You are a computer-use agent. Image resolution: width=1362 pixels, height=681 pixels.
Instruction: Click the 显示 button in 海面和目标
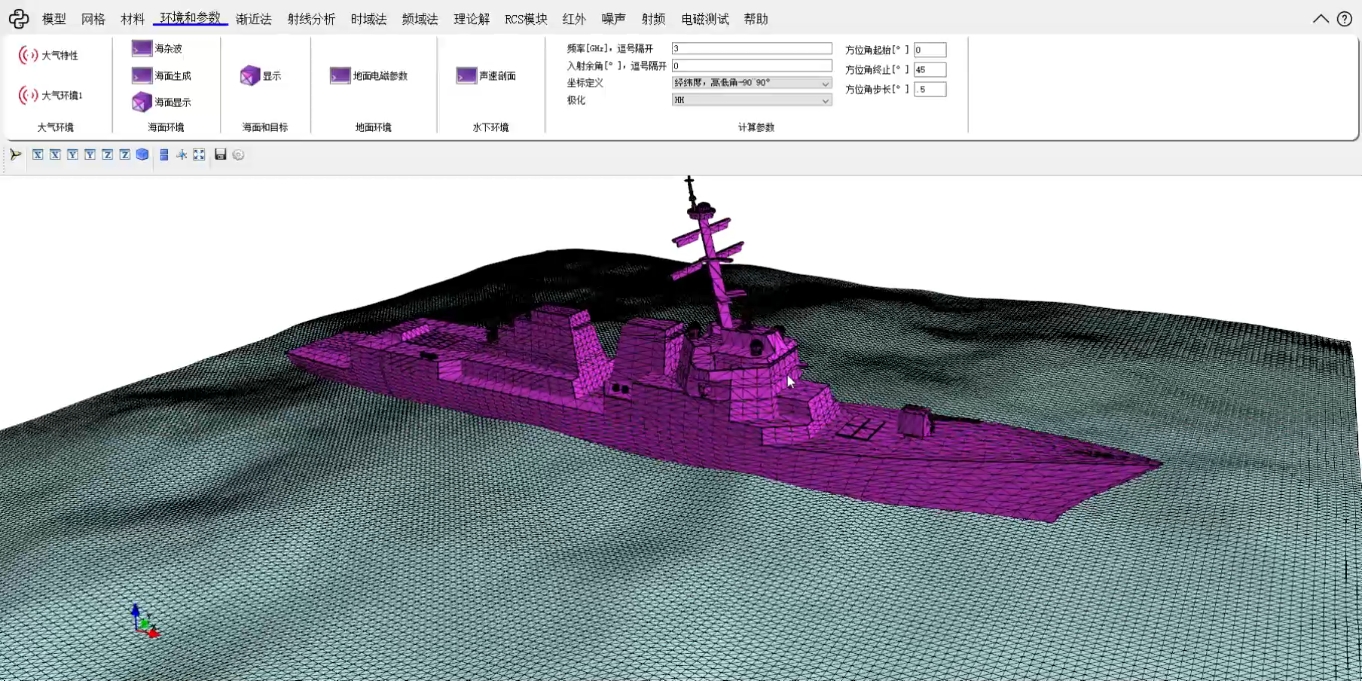click(x=250, y=76)
